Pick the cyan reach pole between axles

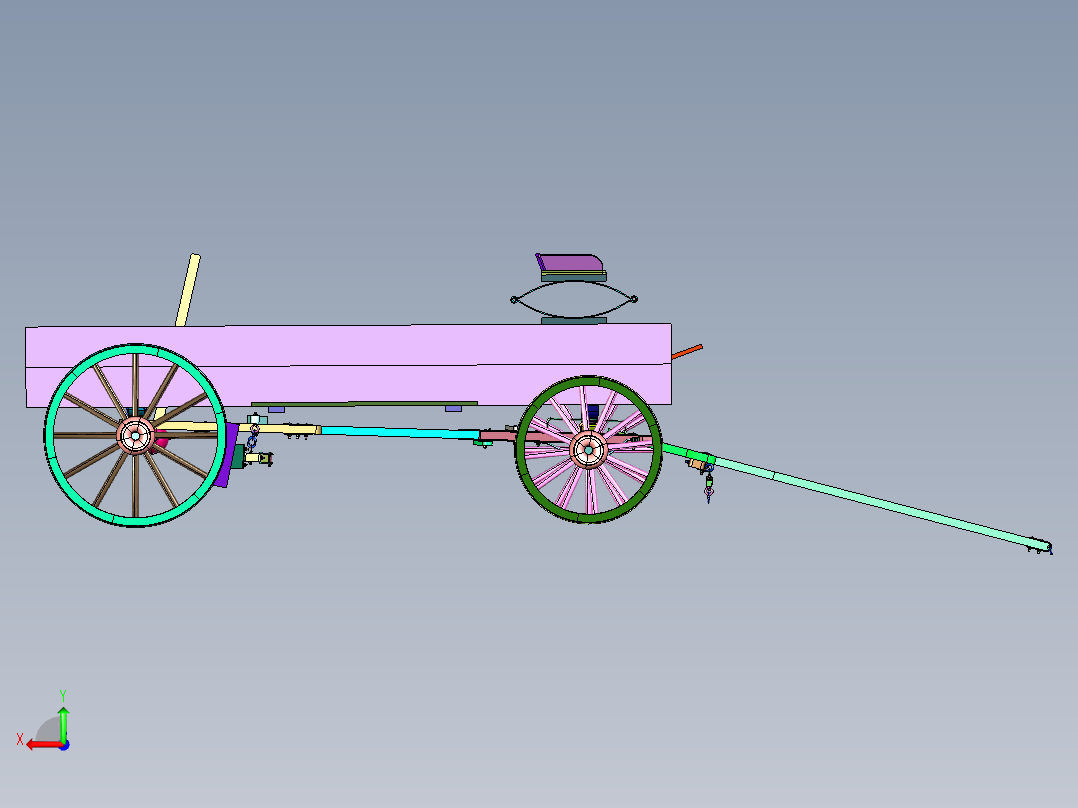click(x=400, y=433)
